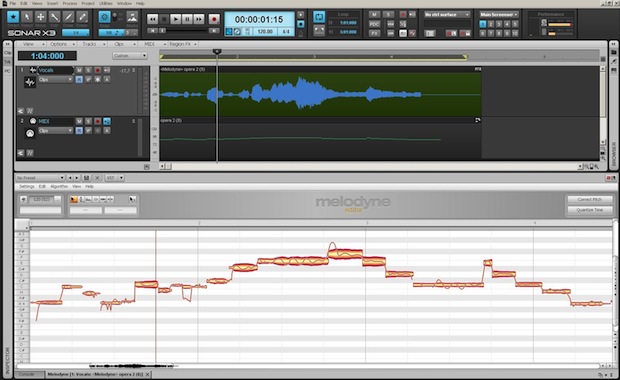Select the Erase tool icon

click(82, 17)
